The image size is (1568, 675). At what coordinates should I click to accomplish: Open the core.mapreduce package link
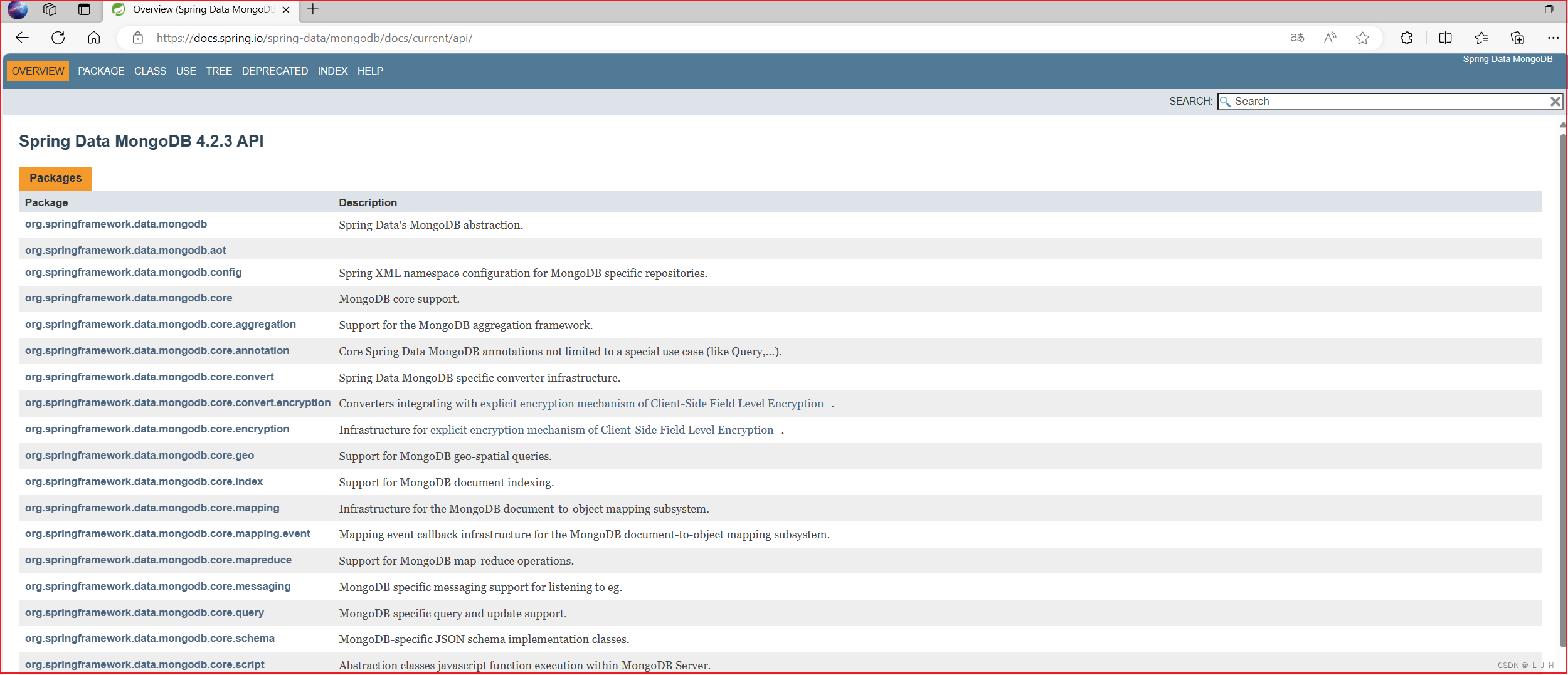point(158,560)
